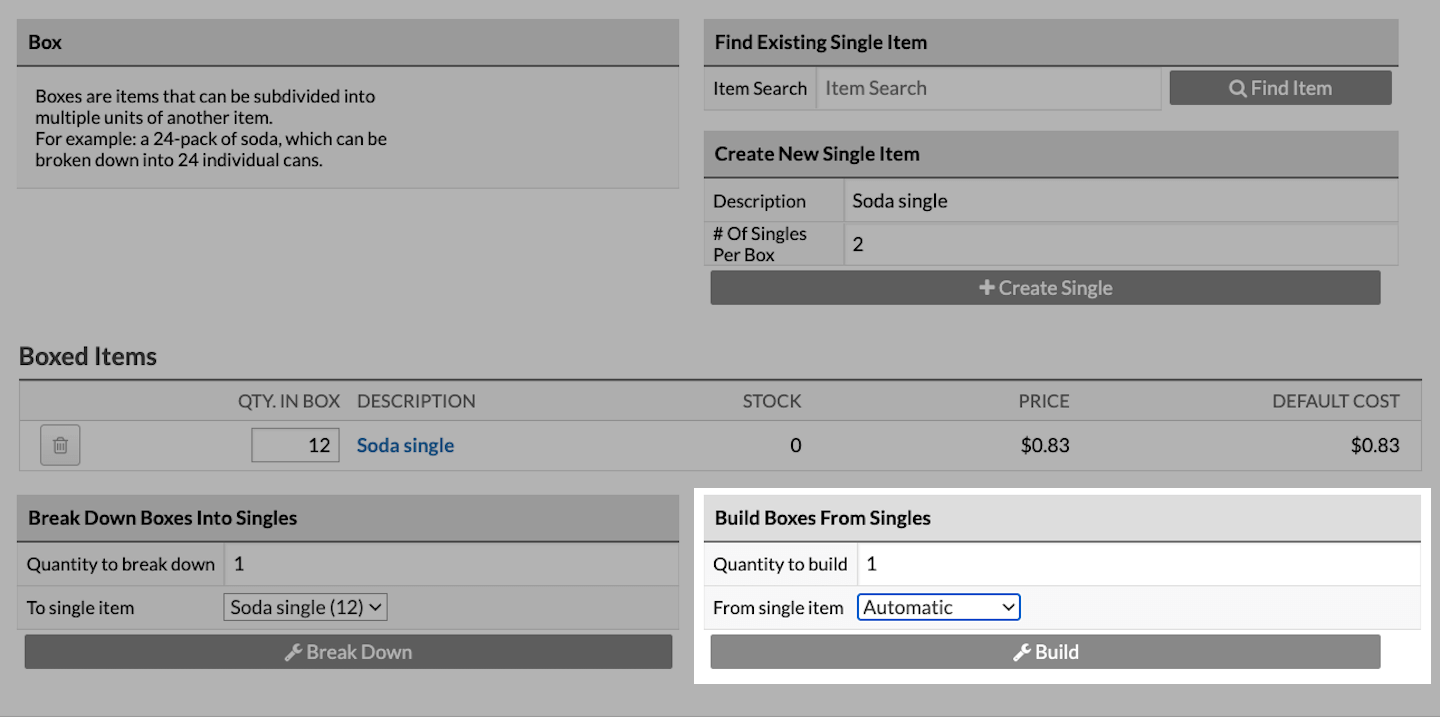Click the PRICE column header
Image resolution: width=1440 pixels, height=717 pixels.
coord(1044,401)
